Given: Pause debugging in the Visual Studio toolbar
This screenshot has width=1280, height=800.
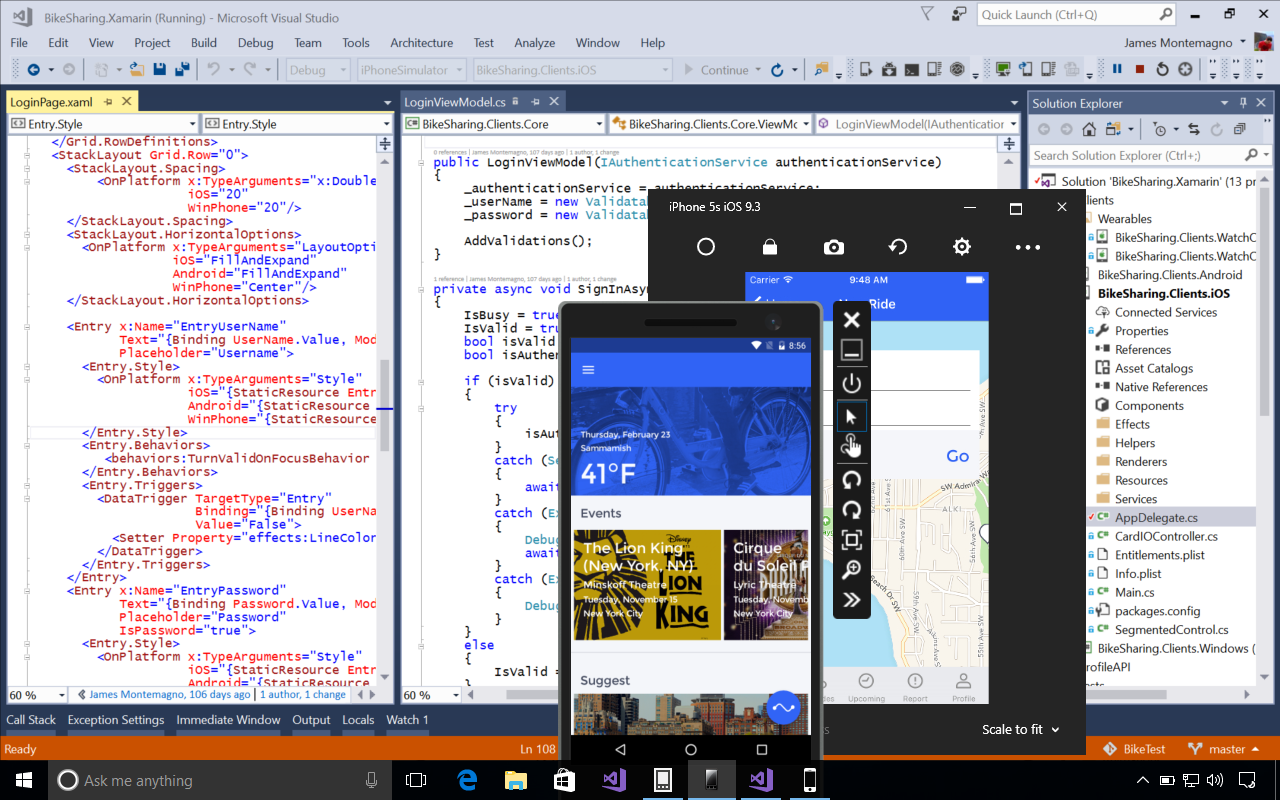Looking at the screenshot, I should point(1116,70).
